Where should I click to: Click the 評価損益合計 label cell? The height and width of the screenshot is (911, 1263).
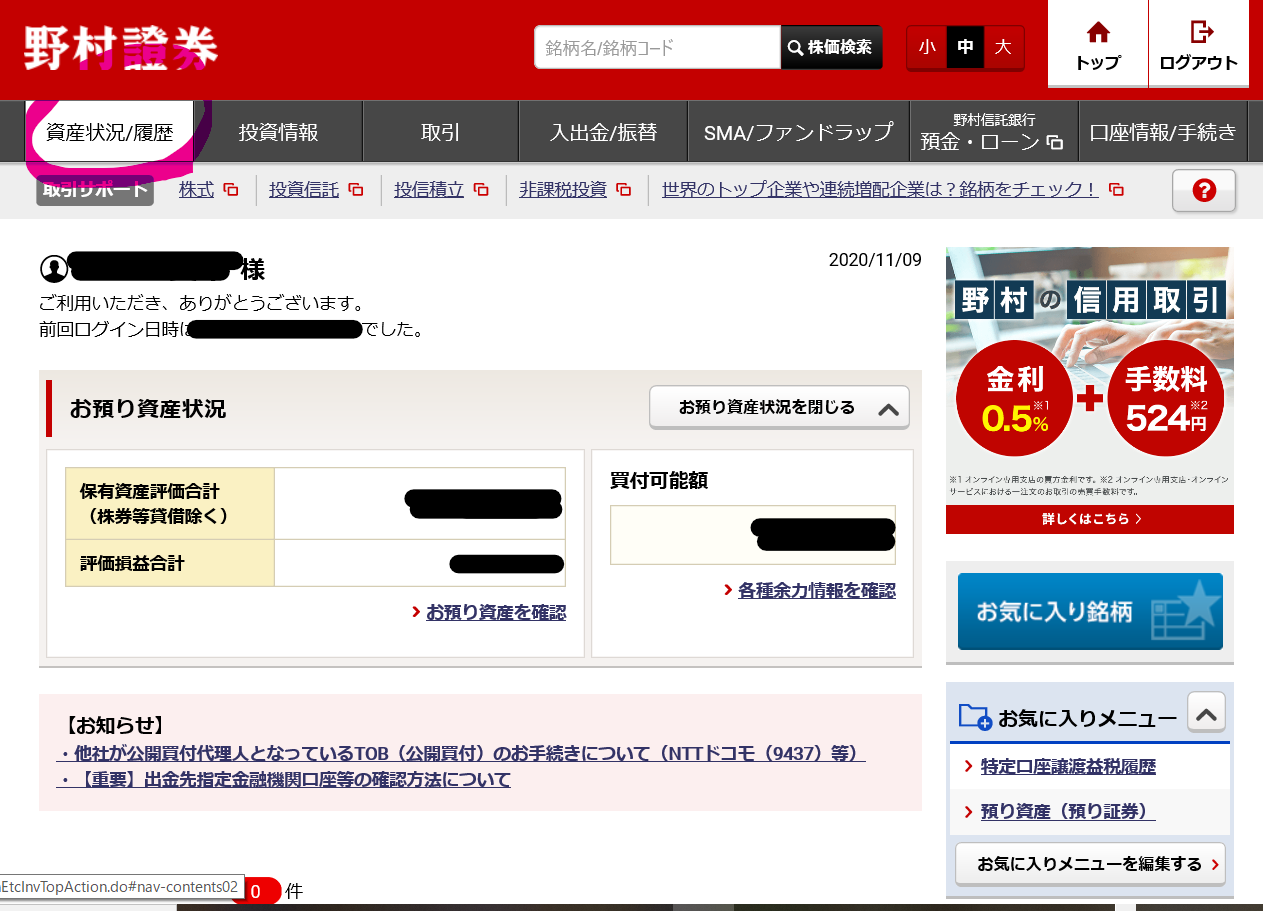coord(170,563)
